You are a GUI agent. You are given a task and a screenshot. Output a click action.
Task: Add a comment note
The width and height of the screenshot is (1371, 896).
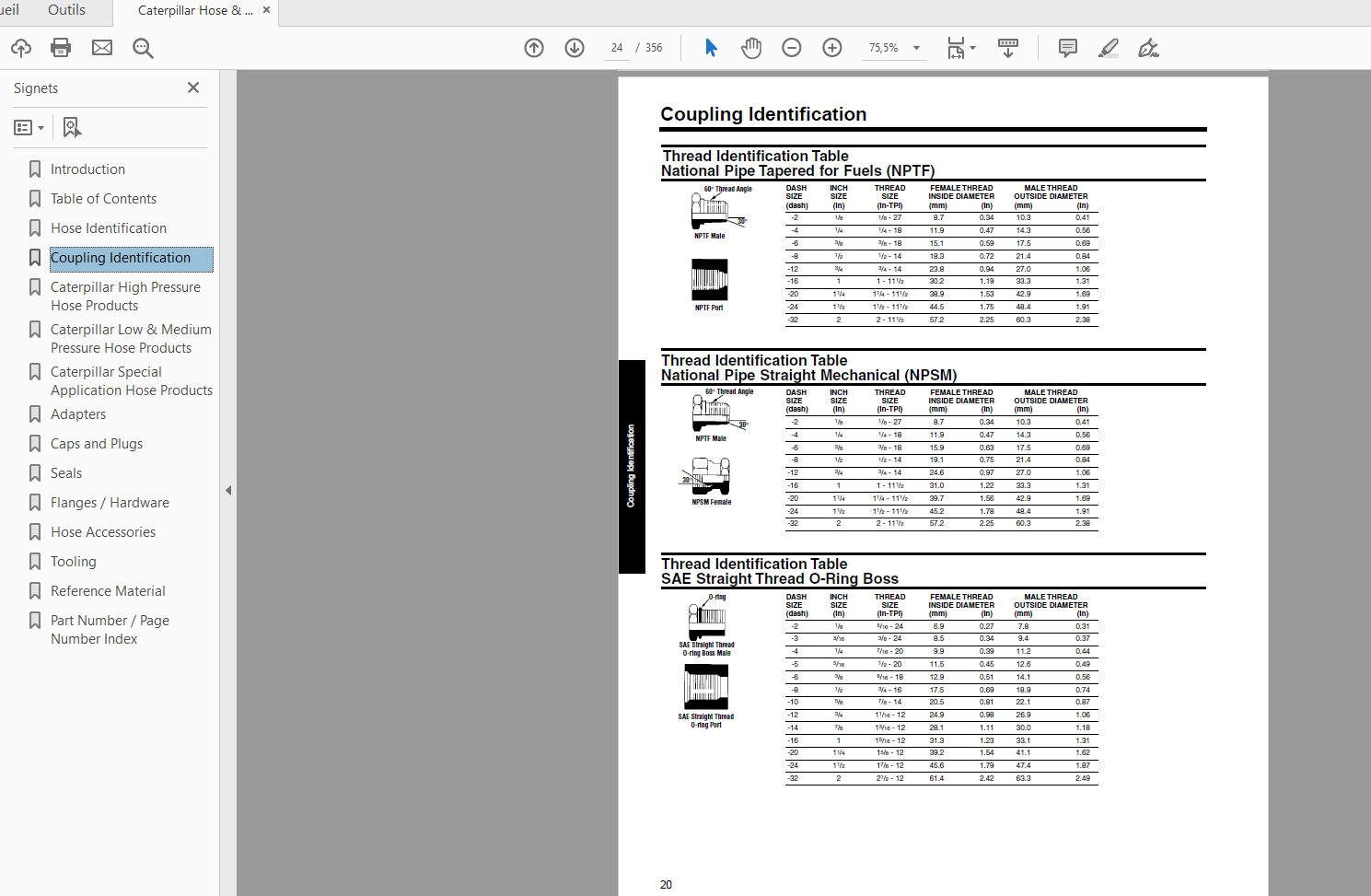tap(1068, 48)
